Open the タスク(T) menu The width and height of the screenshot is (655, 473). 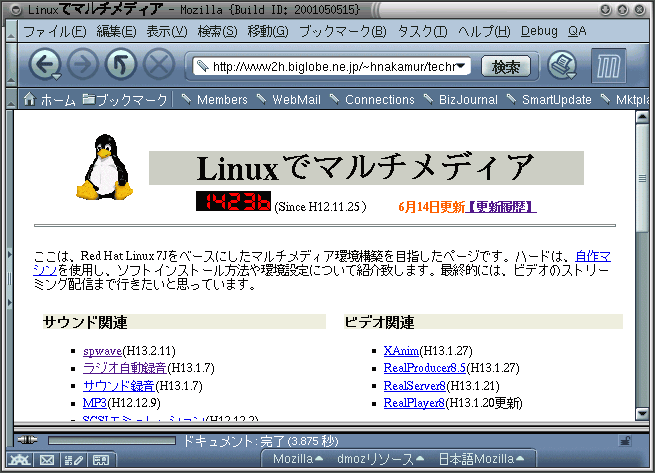click(x=422, y=31)
